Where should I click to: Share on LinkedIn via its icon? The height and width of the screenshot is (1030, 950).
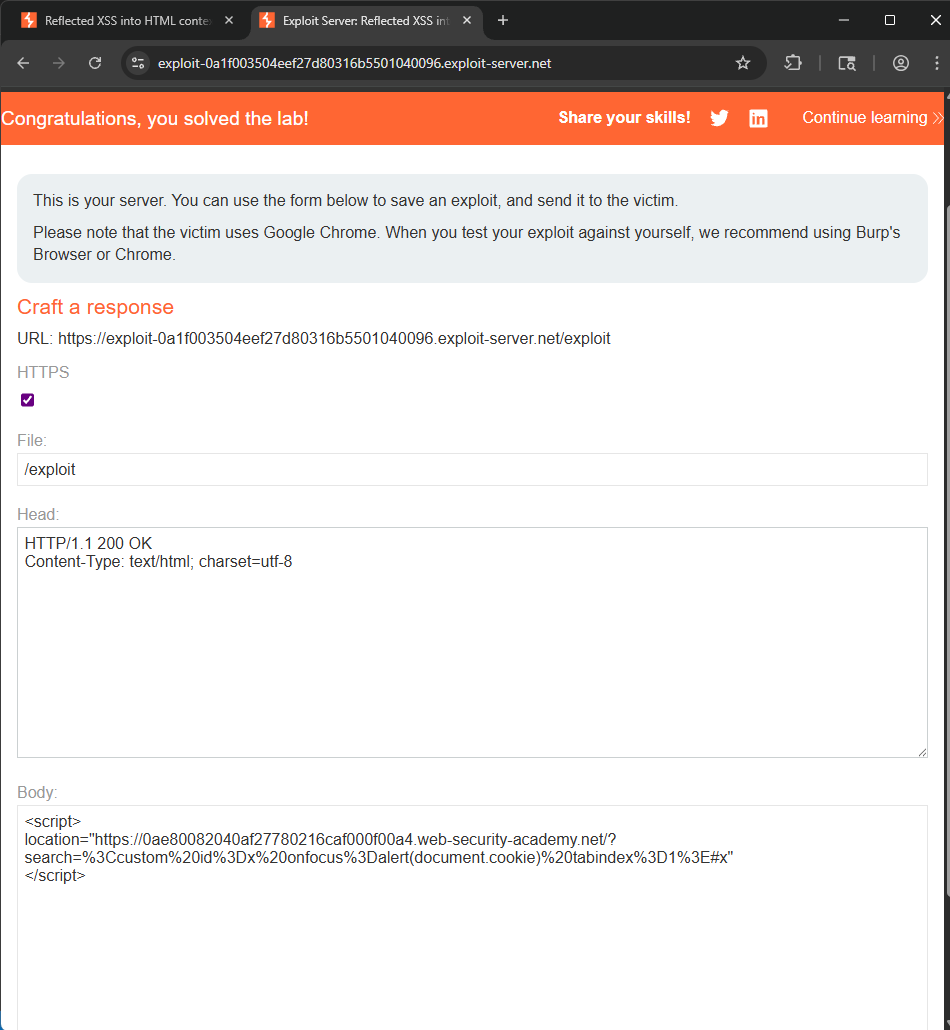(758, 118)
